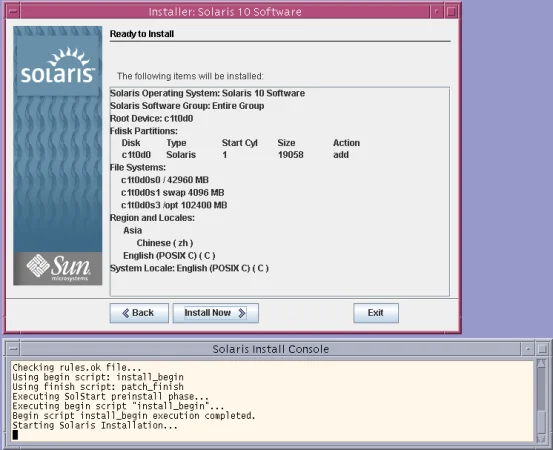The height and width of the screenshot is (450, 553).
Task: Click the 'Action' column header
Action: pos(346,143)
